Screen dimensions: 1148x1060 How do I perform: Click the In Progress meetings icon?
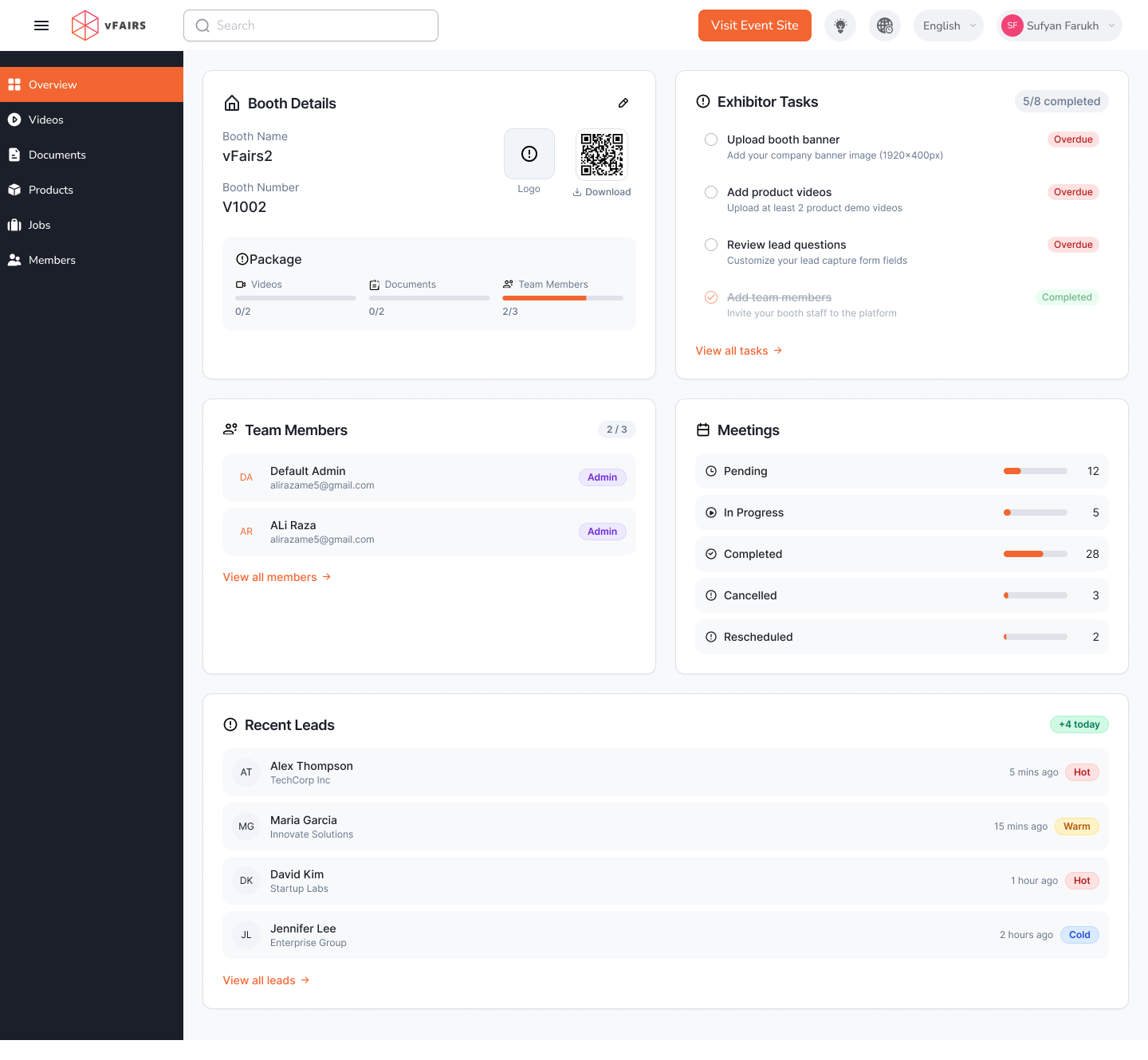(x=711, y=512)
